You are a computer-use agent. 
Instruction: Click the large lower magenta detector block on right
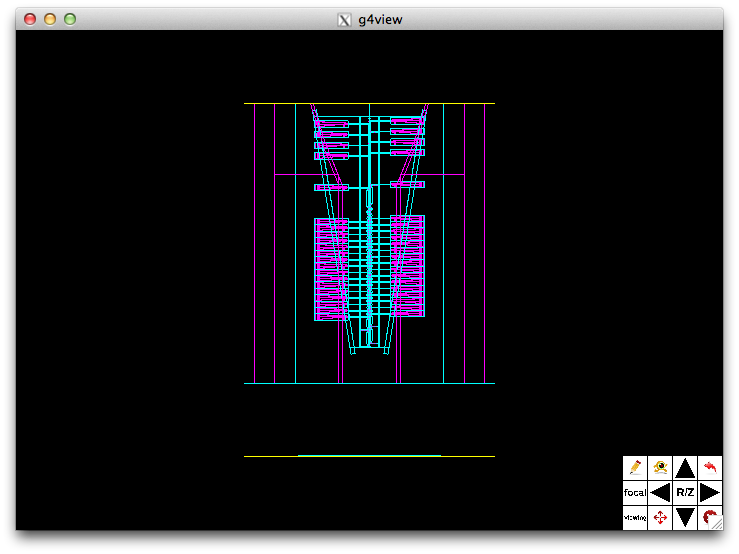tap(408, 267)
